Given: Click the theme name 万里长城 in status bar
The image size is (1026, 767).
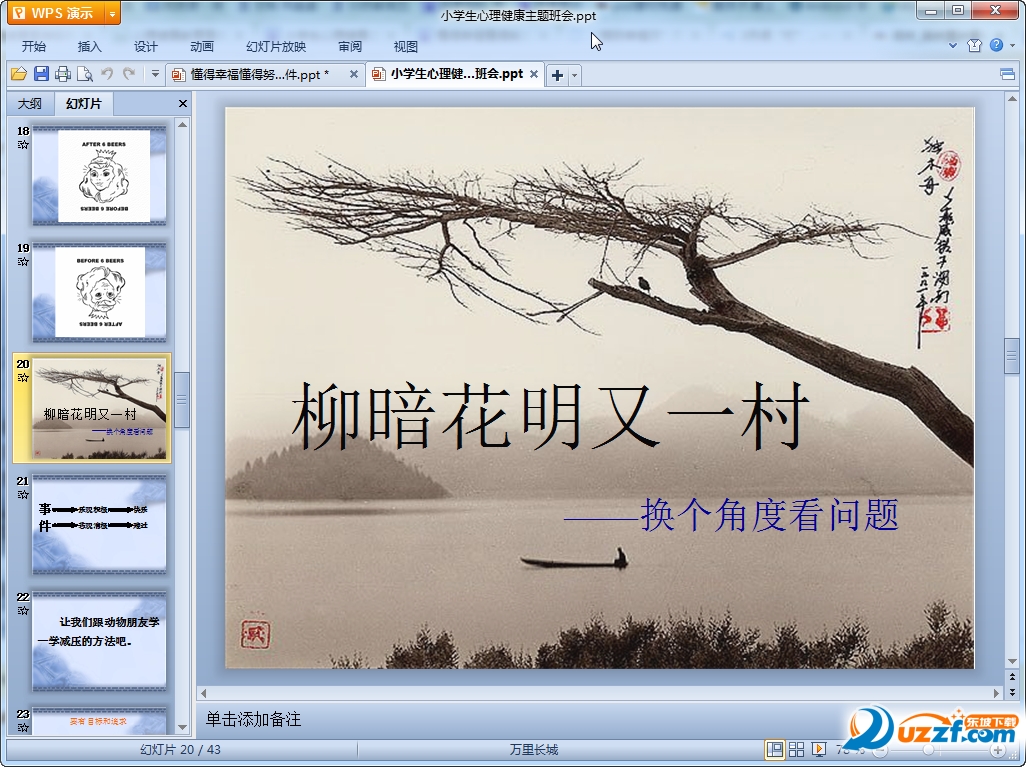Looking at the screenshot, I should tap(534, 750).
